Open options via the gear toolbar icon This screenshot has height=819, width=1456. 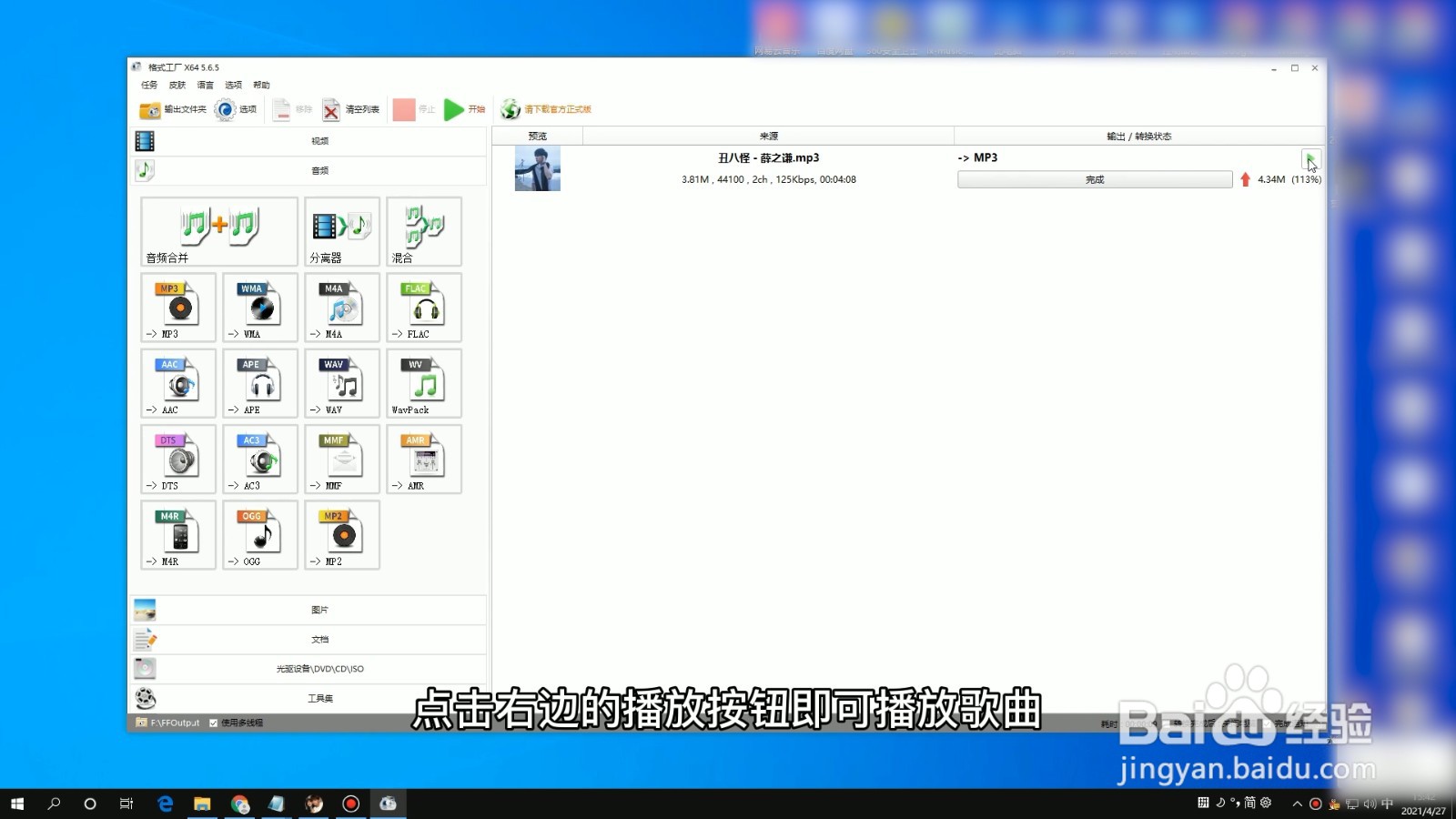(x=223, y=110)
